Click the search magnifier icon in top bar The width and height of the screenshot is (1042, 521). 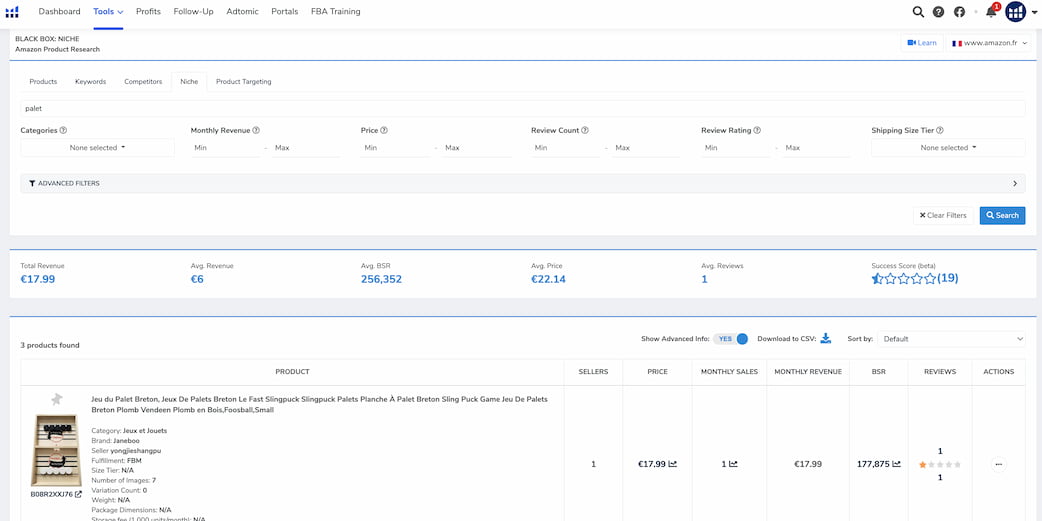(918, 11)
